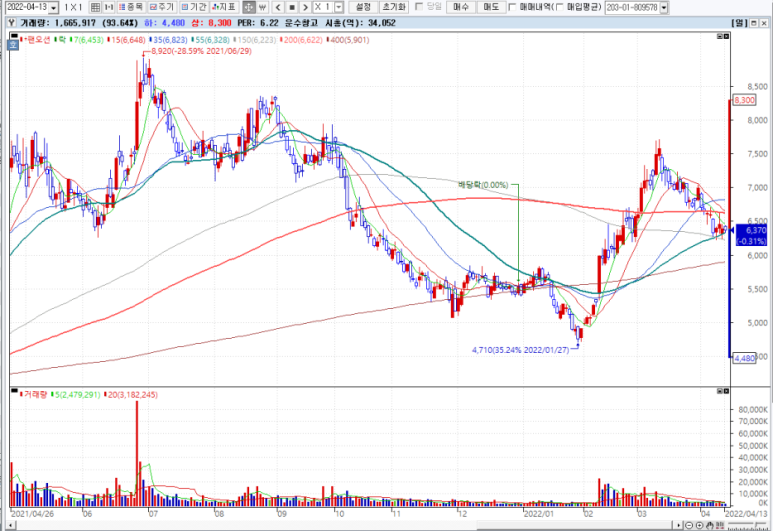Click the current price 6,370 tag
This screenshot has height=531, width=773.
tap(751, 235)
